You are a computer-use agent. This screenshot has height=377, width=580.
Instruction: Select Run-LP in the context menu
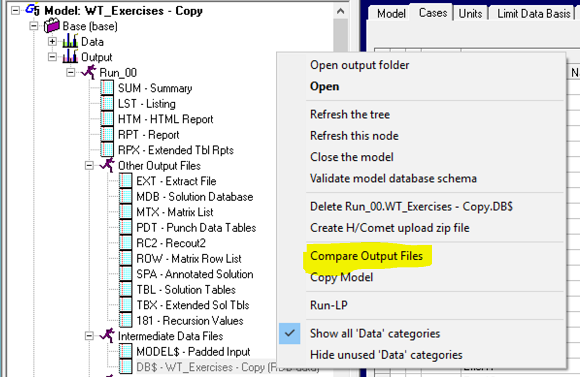[329, 305]
